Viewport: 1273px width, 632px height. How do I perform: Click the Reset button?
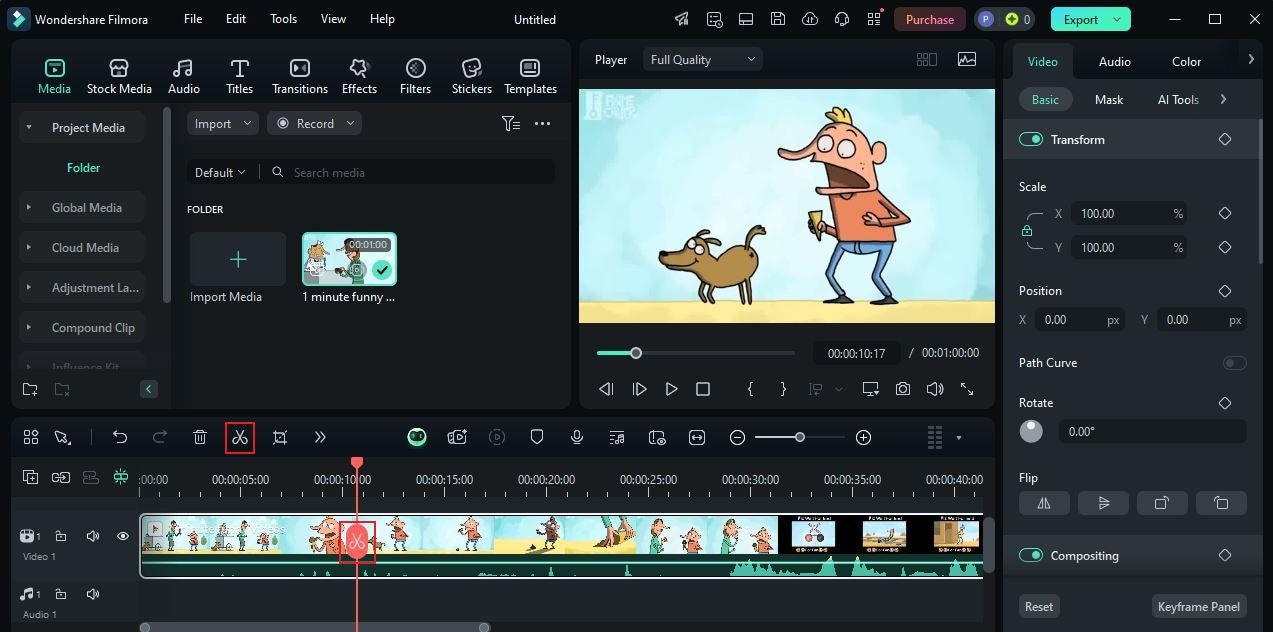point(1039,606)
